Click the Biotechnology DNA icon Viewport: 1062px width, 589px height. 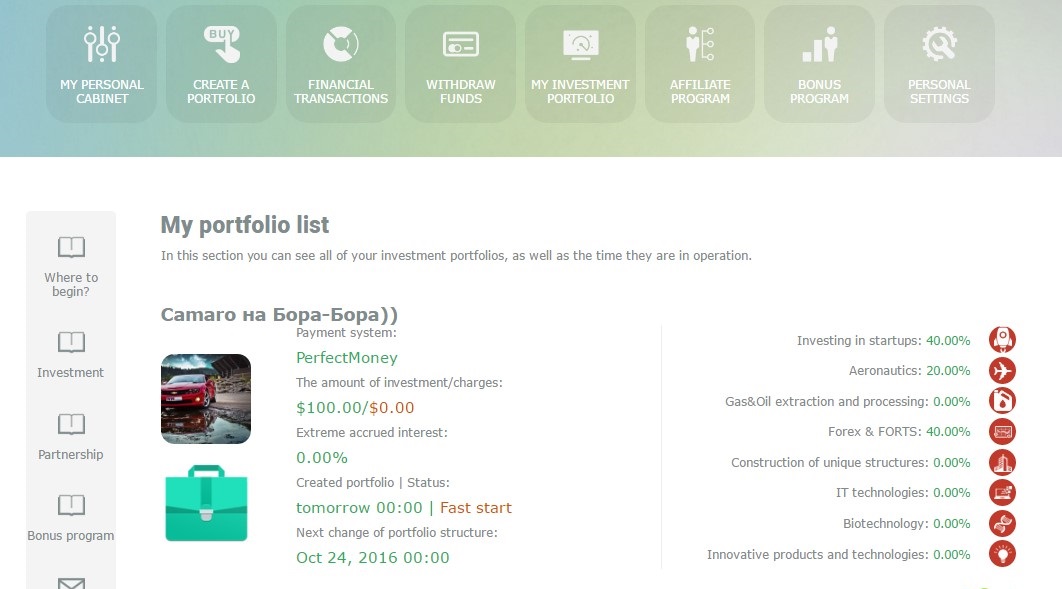pos(1002,523)
